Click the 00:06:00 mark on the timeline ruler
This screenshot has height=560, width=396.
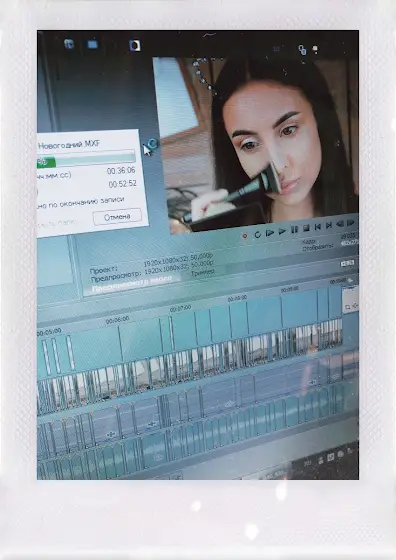(117, 321)
